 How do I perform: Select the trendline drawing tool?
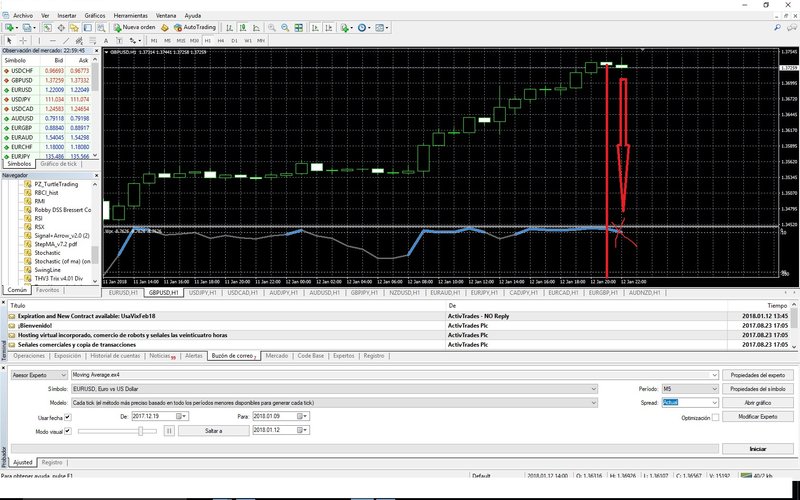point(66,40)
